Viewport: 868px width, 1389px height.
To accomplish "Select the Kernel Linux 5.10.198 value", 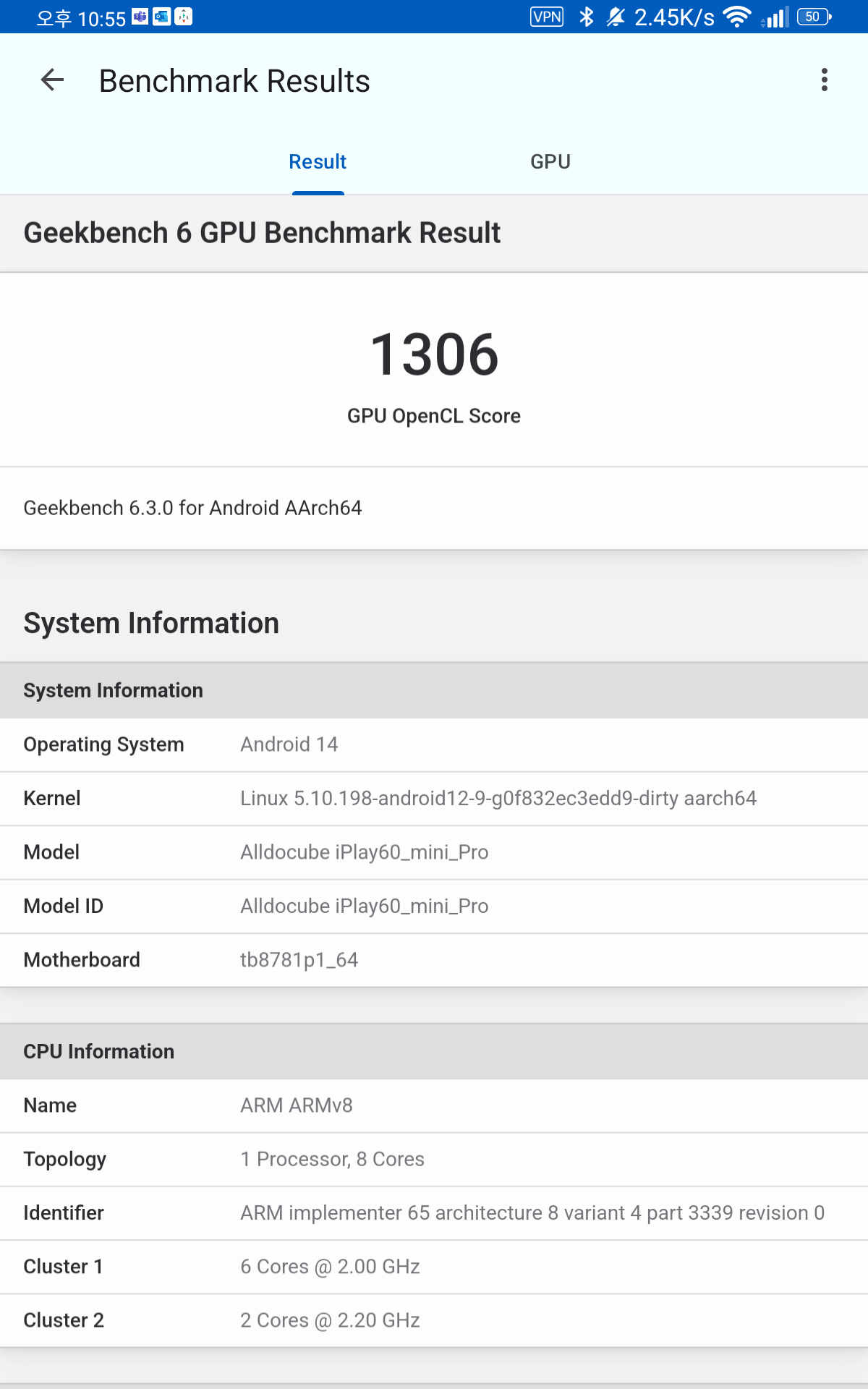I will [x=498, y=798].
